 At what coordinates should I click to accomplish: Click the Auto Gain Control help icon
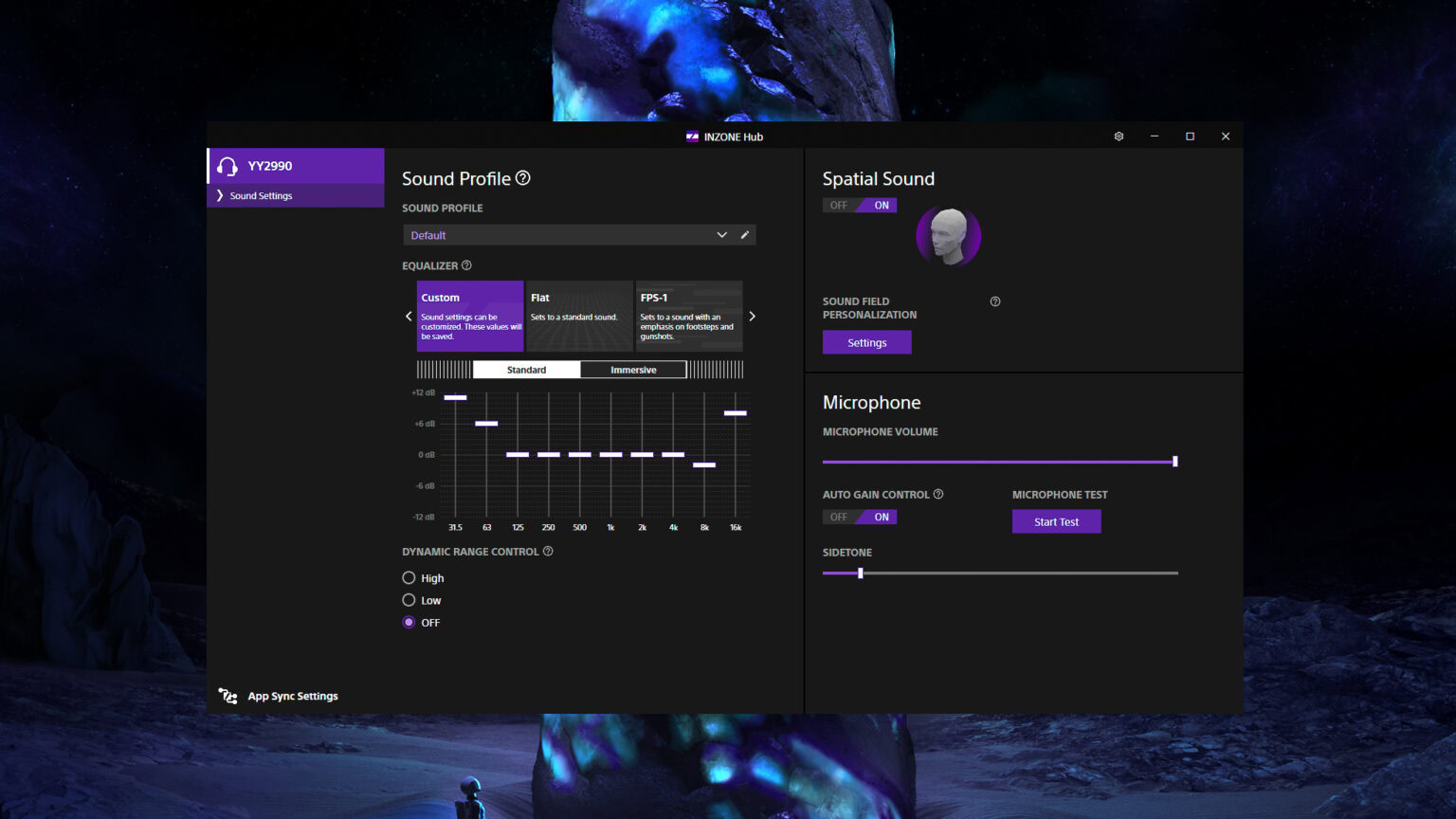tap(938, 494)
